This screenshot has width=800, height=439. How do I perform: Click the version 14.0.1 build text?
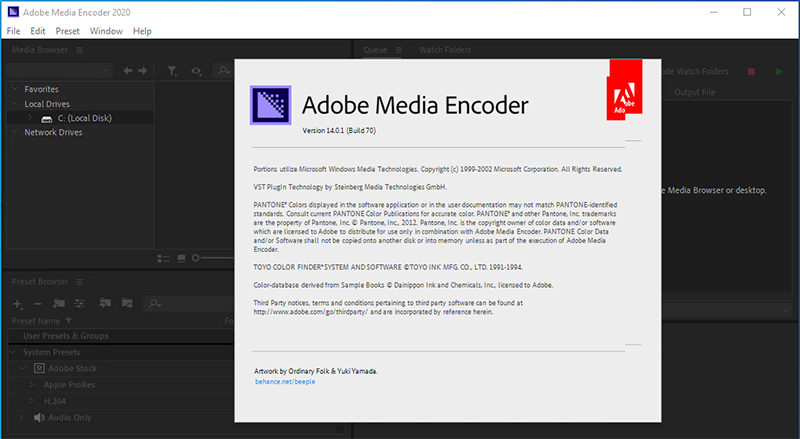339,131
